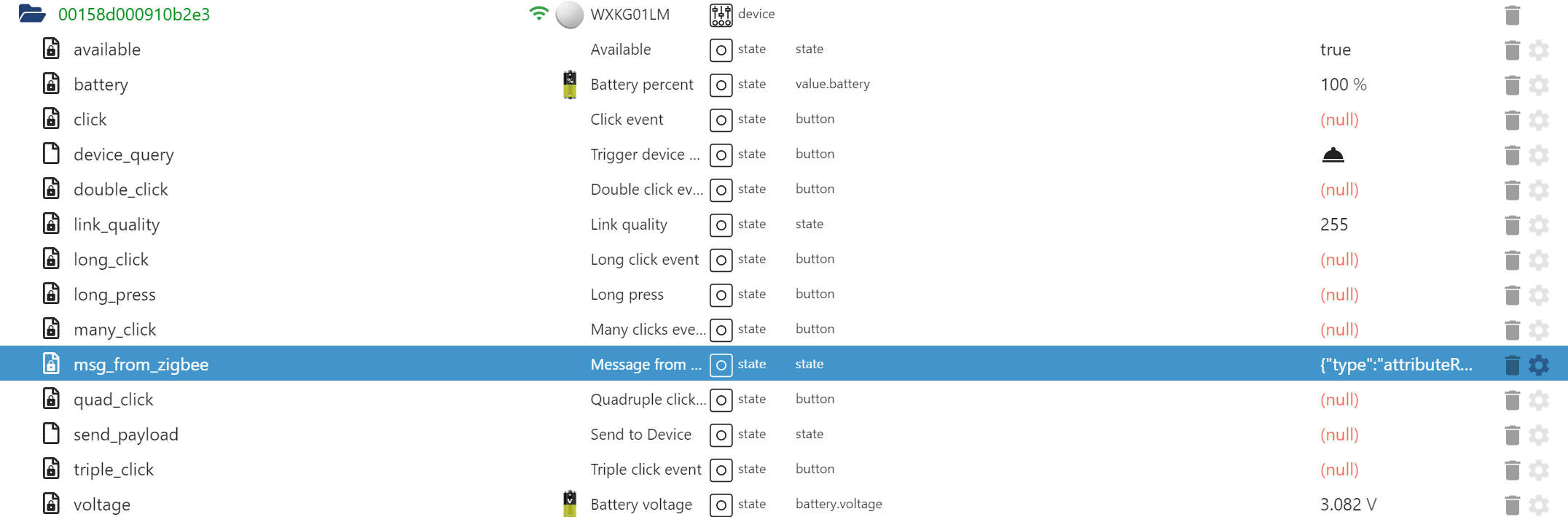Viewport: 1568px width, 517px height.
Task: Open settings gear for long_press state
Action: (x=1538, y=295)
